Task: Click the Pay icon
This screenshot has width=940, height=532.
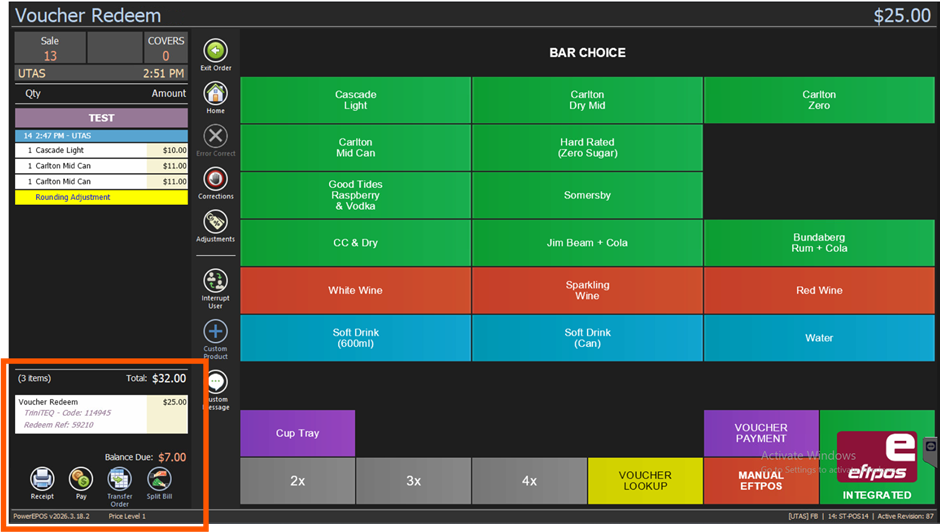Action: (x=81, y=479)
